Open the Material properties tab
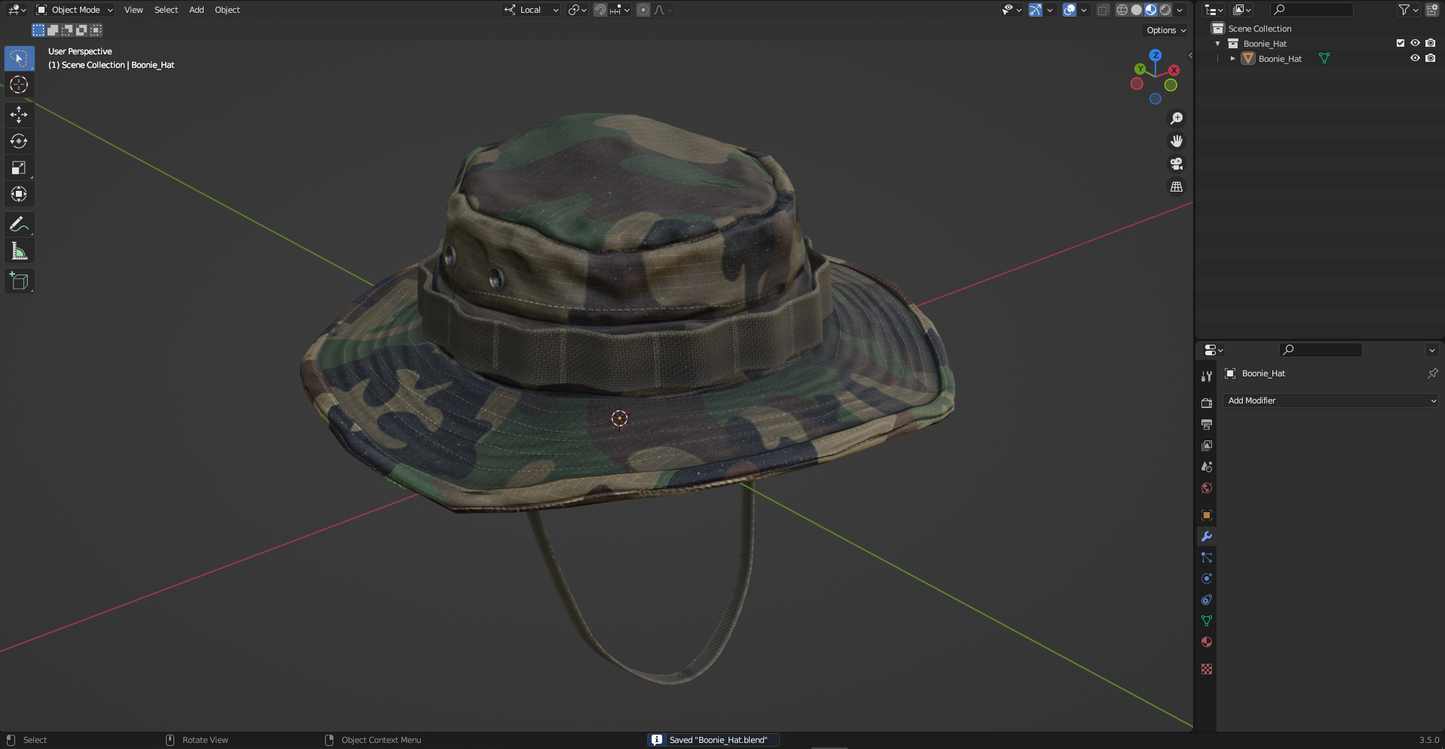This screenshot has height=749, width=1445. tap(1206, 641)
